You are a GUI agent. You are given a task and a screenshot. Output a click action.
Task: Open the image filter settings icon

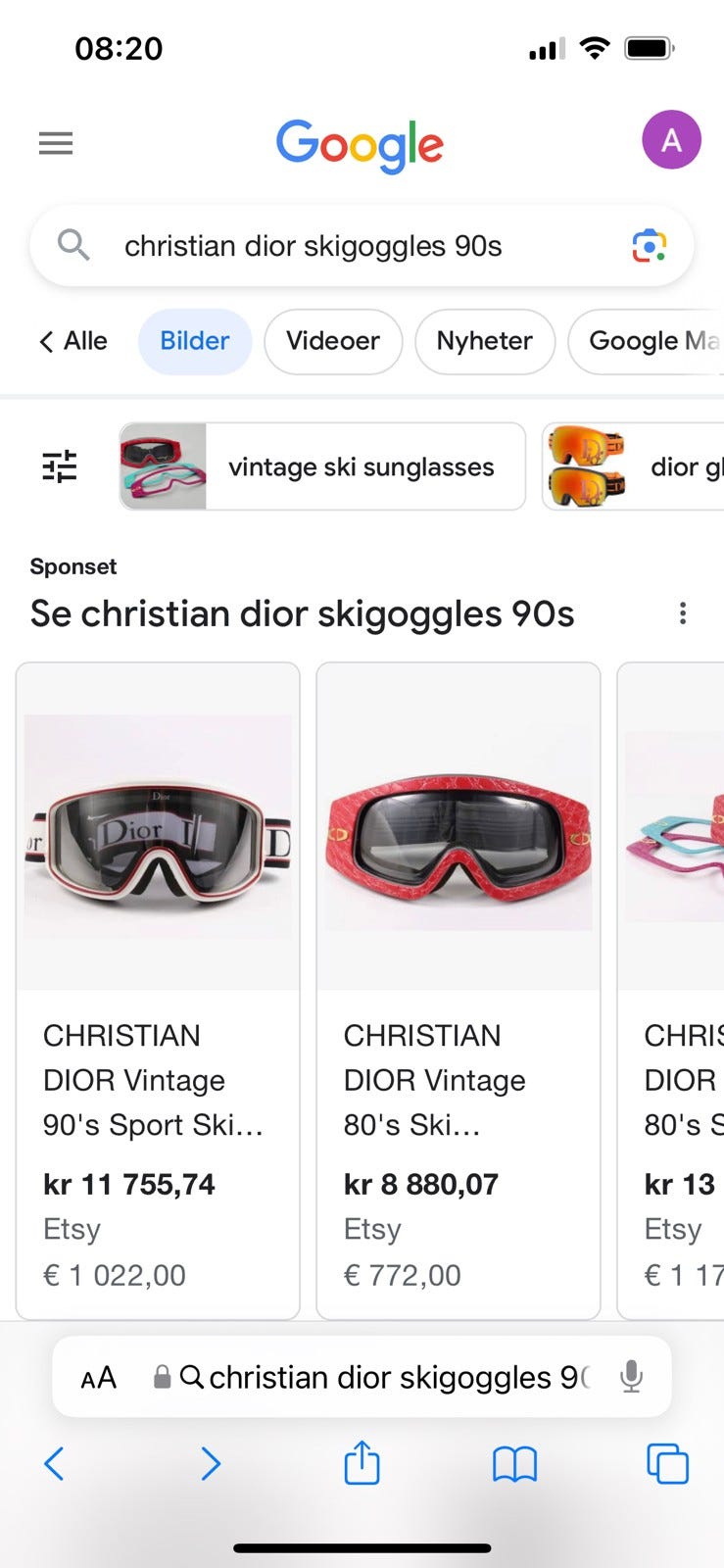tap(60, 466)
